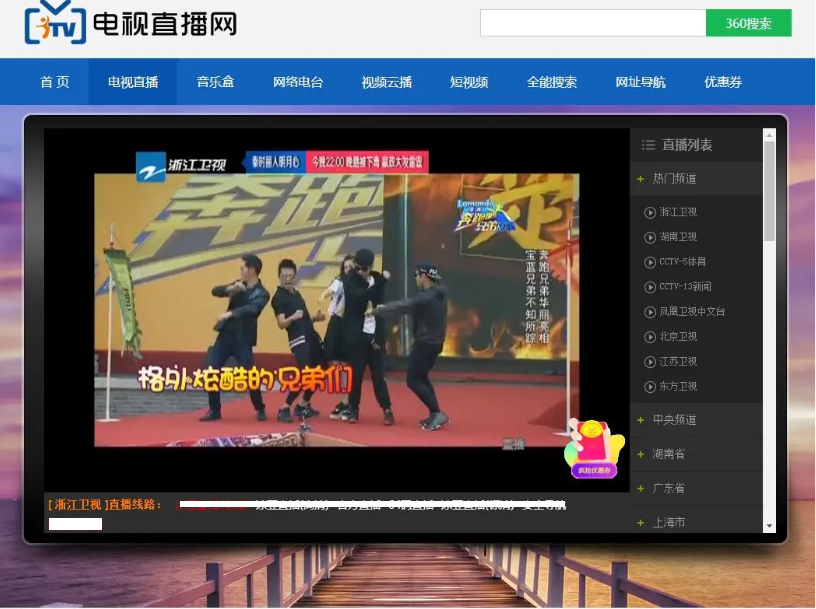The height and width of the screenshot is (609, 816).
Task: Open the red envelope coupon icon
Action: [x=592, y=448]
